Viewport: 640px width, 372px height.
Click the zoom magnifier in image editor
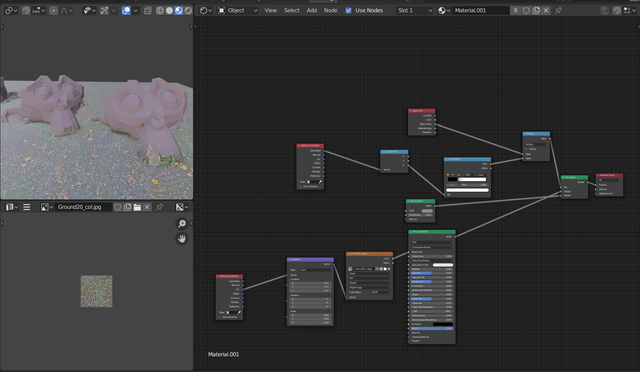182,223
